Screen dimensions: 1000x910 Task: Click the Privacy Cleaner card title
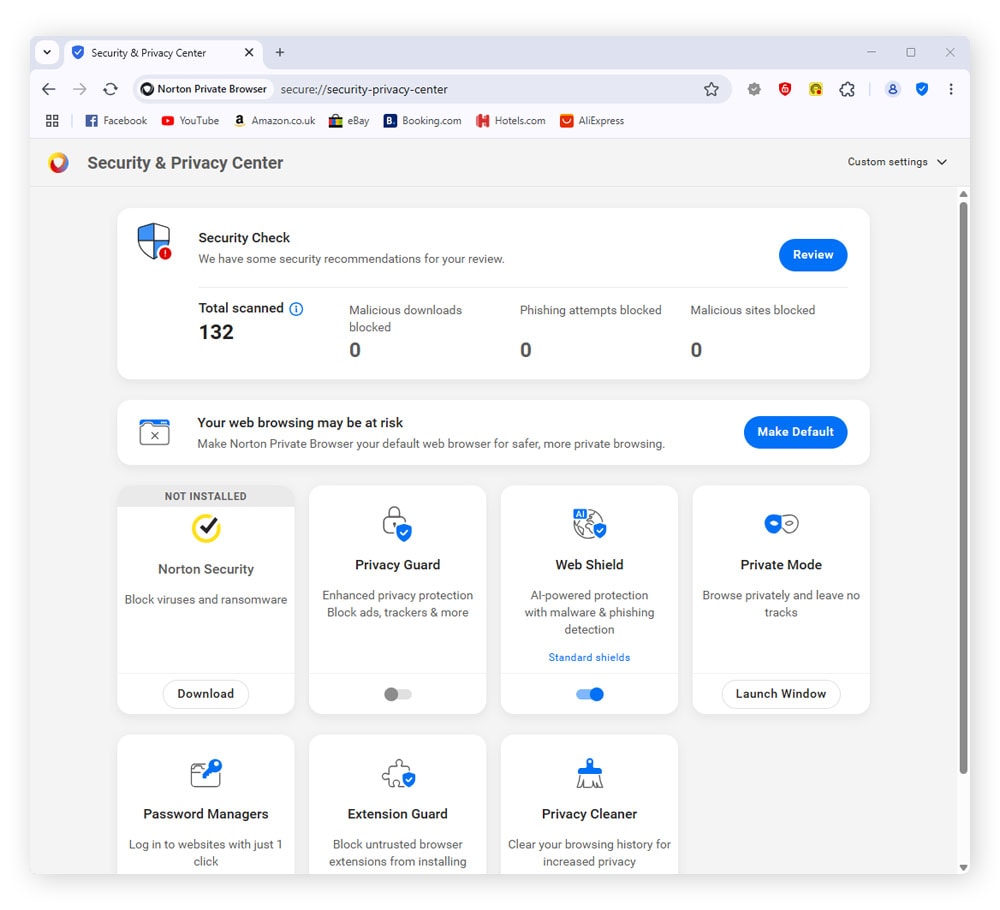589,814
